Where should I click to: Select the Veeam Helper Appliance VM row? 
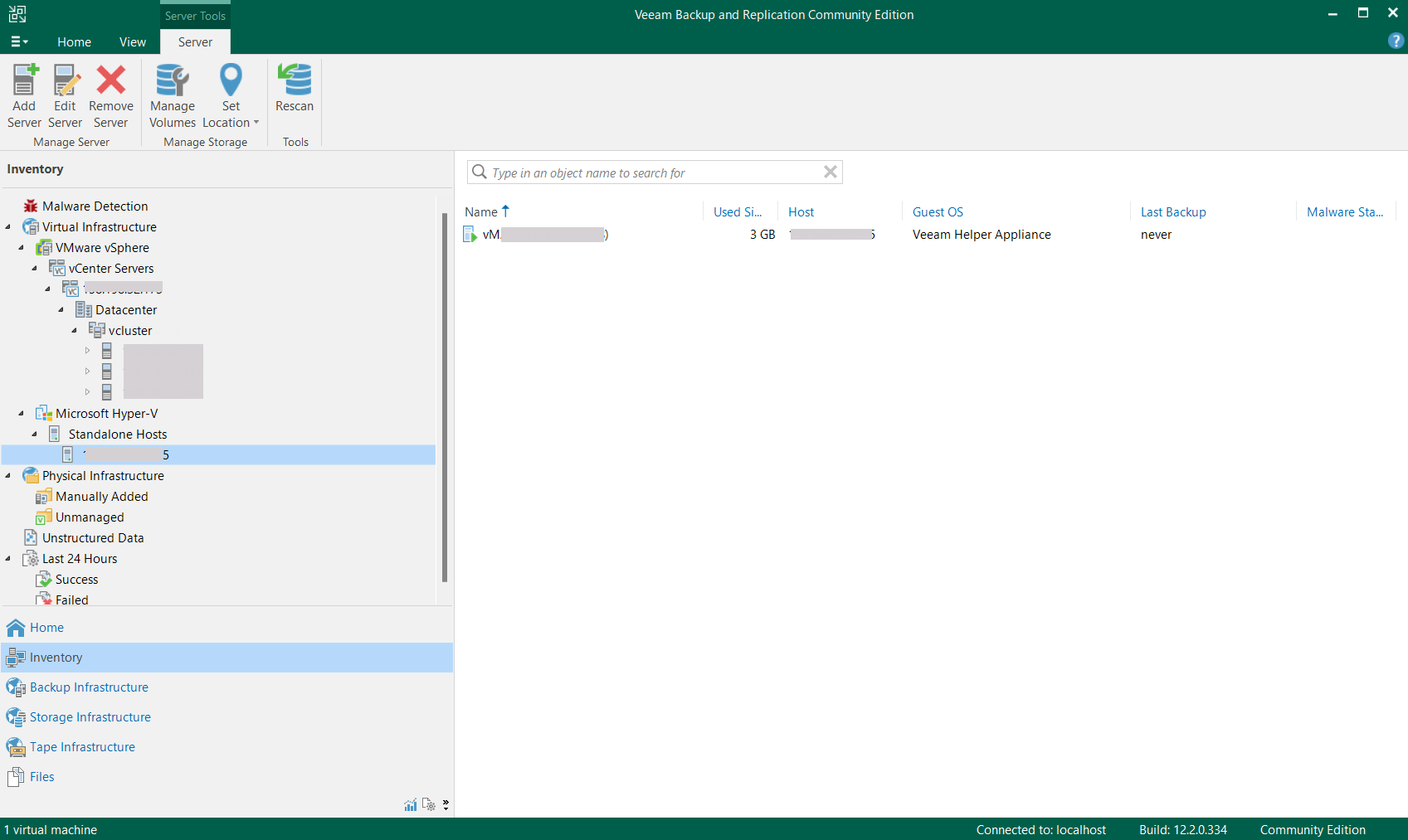[929, 235]
